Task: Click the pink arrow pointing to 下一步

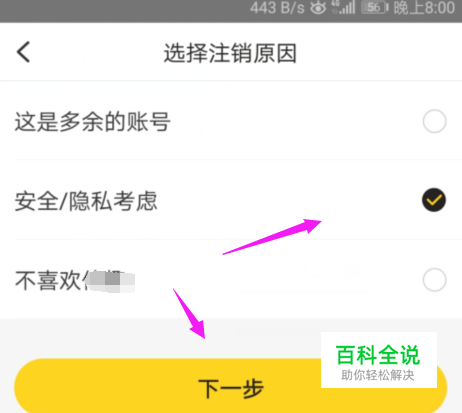Action: [x=189, y=313]
